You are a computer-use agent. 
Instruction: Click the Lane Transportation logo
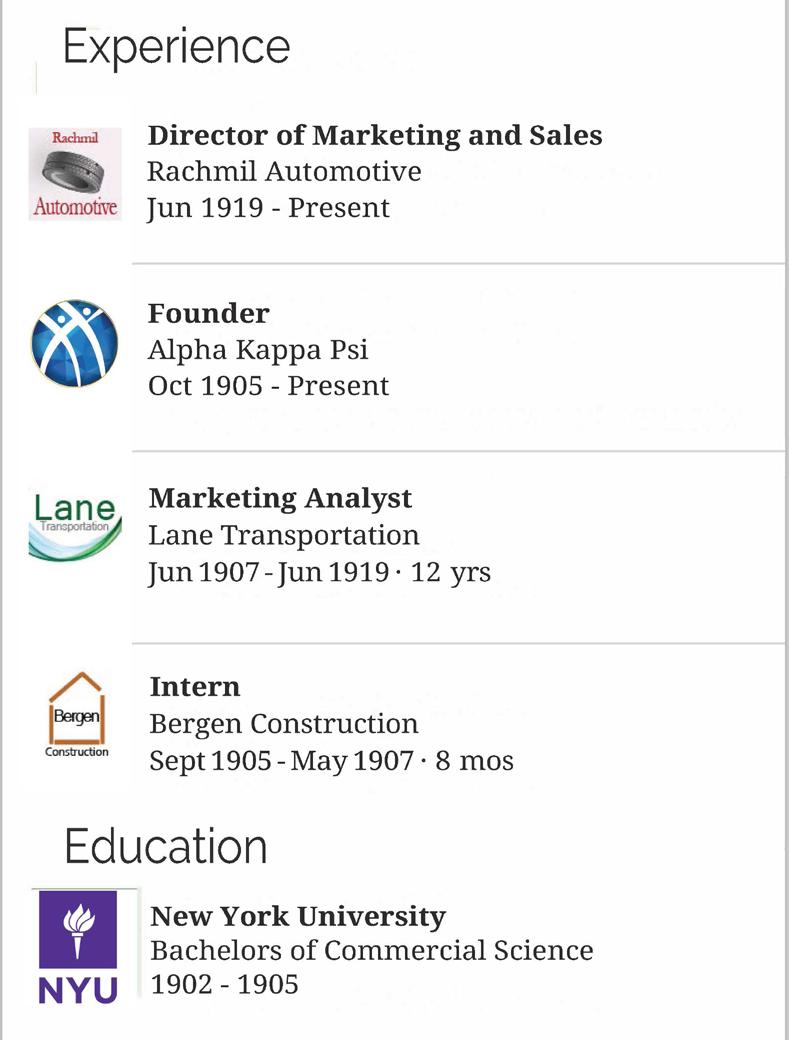pos(75,526)
